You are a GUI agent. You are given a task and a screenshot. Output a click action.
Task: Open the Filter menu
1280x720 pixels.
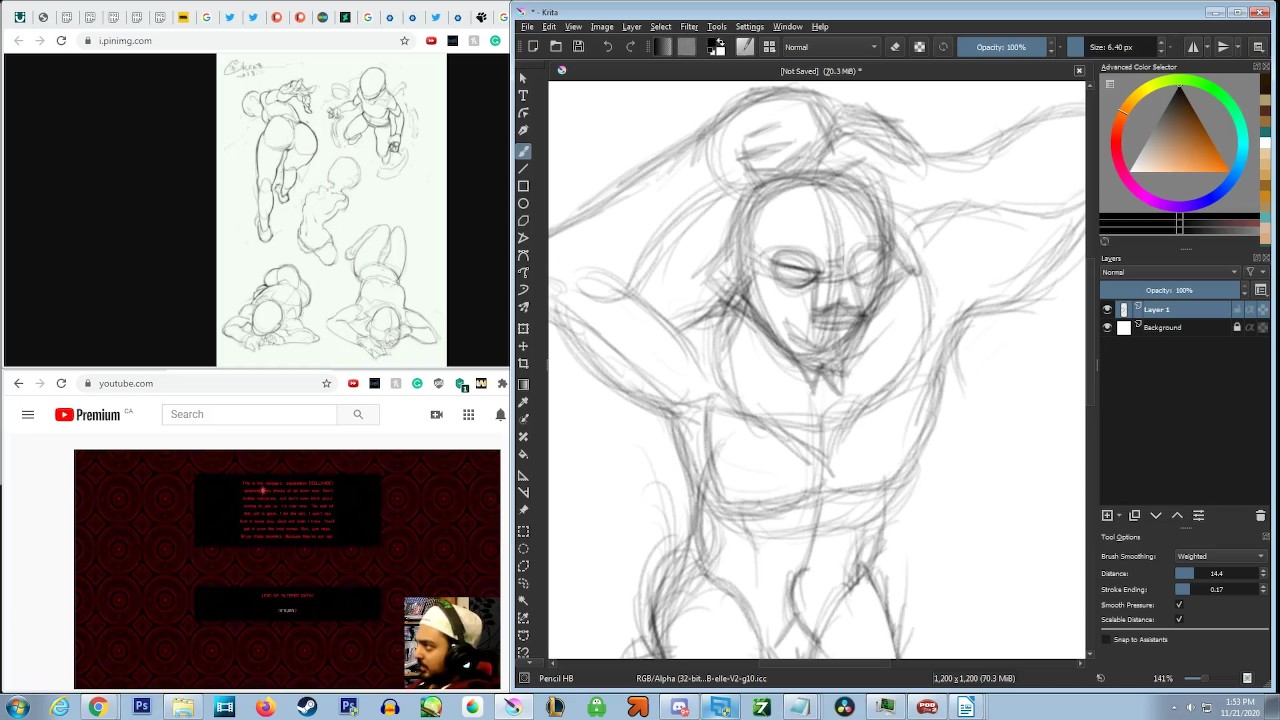[x=689, y=27]
